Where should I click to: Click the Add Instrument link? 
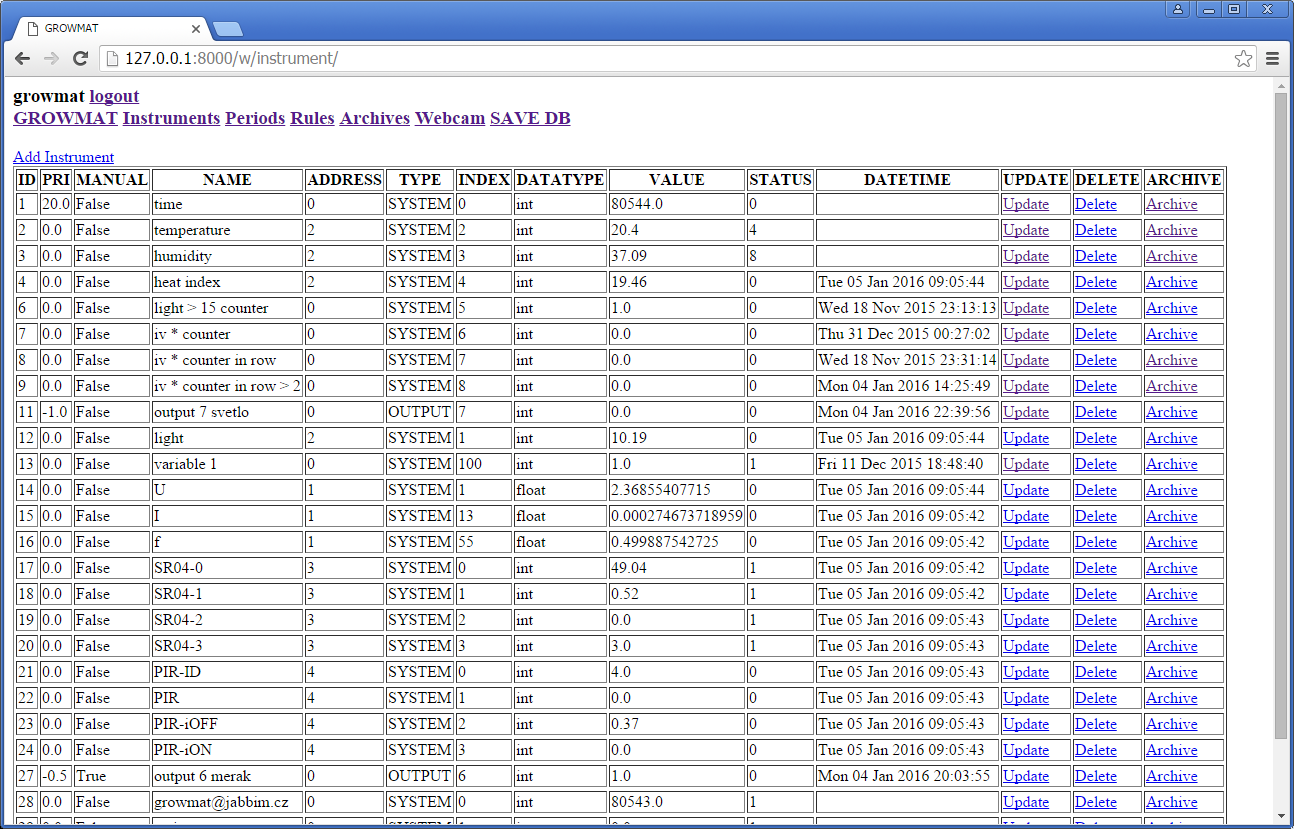[x=63, y=157]
